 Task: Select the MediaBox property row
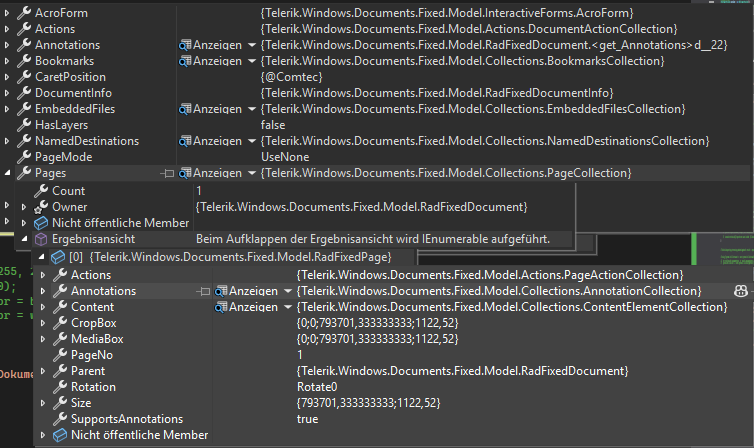point(94,339)
